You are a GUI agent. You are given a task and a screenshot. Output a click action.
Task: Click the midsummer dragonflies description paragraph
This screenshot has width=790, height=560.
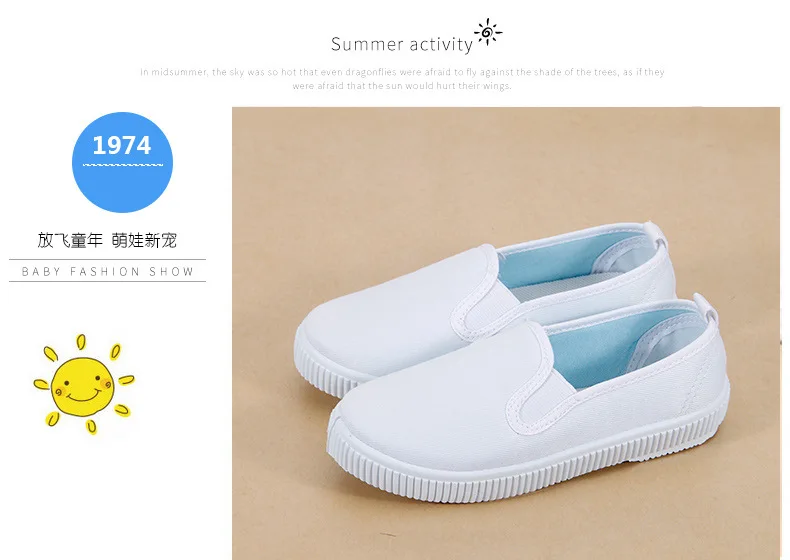click(402, 79)
